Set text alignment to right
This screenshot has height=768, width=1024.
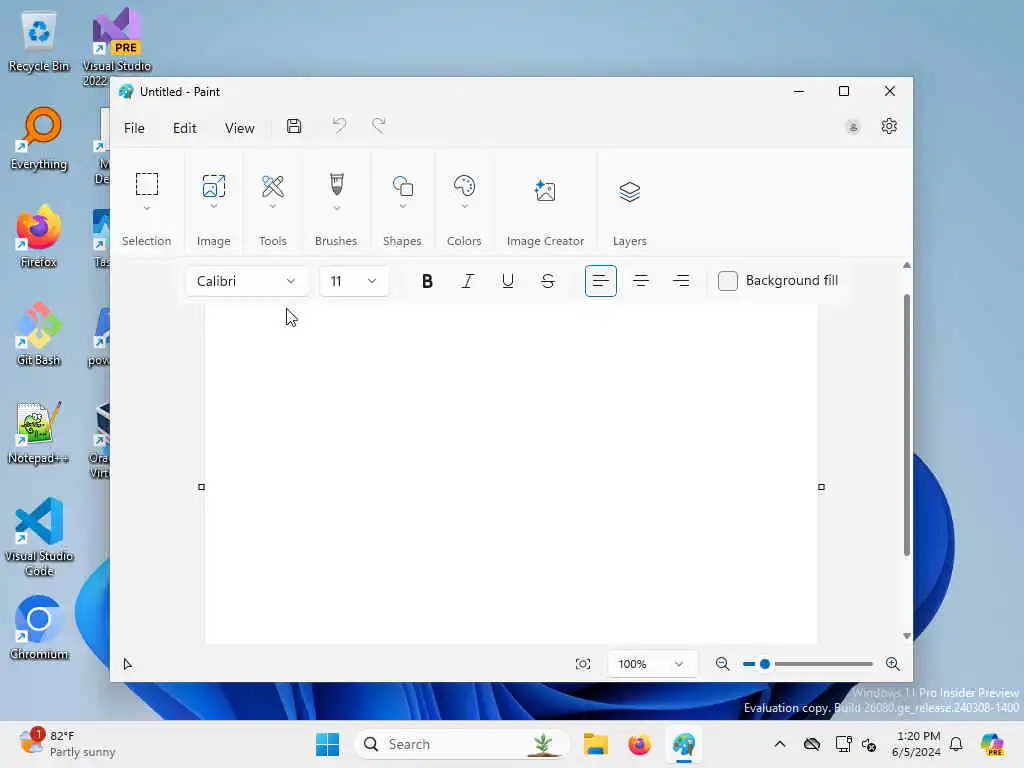[681, 281]
